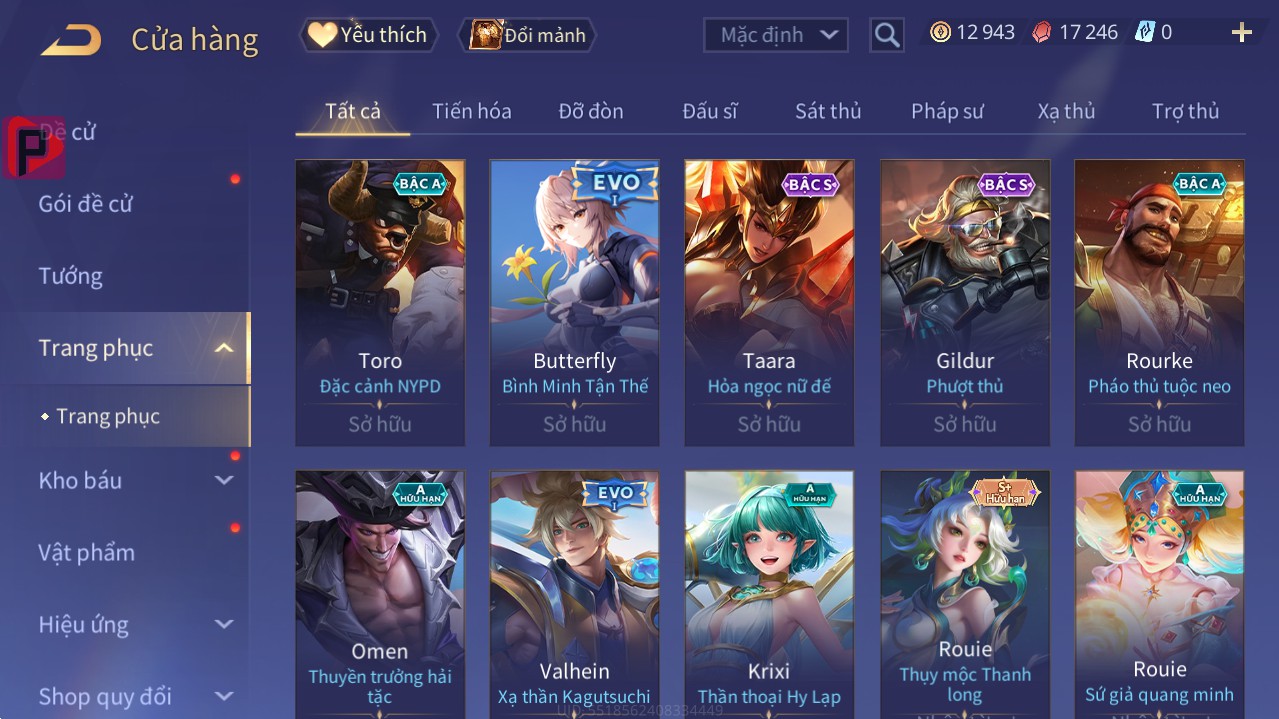Screen dimensions: 1279x719
Task: Expand the Kho báu sidebar section
Action: [224, 480]
